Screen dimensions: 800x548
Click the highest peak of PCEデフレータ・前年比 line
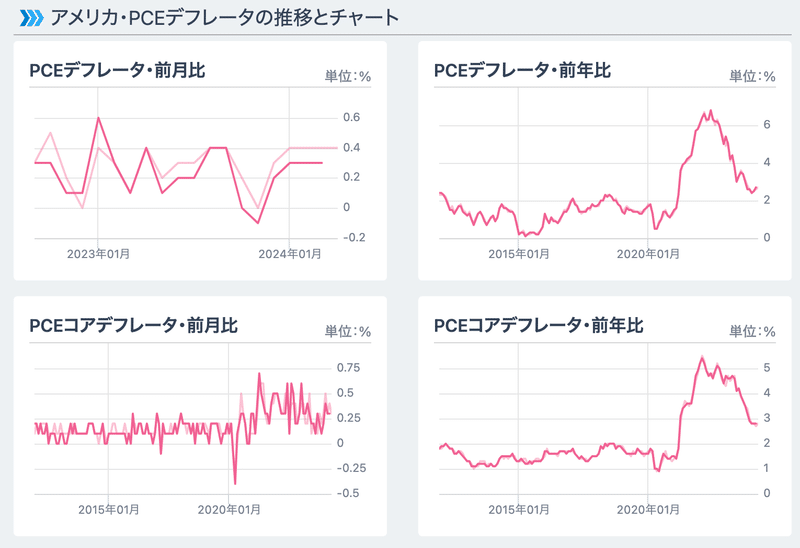tap(711, 111)
